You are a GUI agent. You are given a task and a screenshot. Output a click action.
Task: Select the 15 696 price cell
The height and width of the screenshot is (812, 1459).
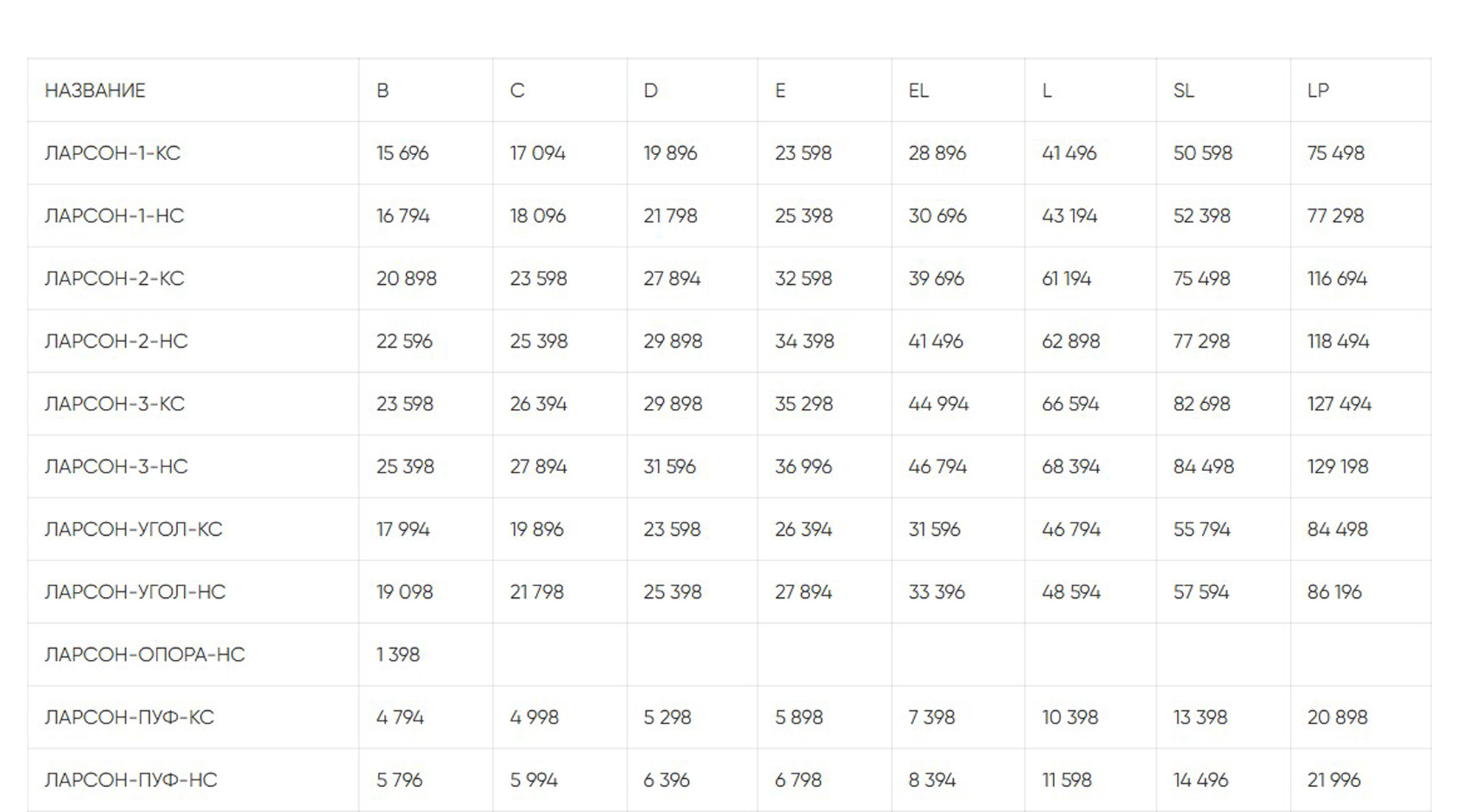click(x=402, y=154)
